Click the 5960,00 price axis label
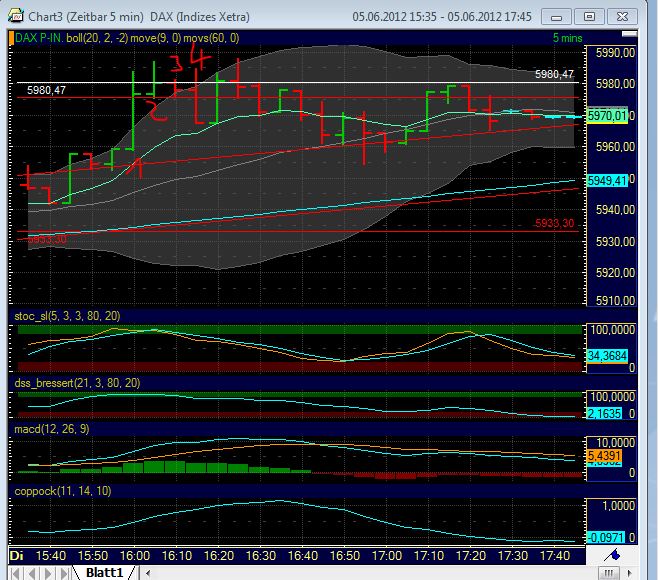 point(615,147)
